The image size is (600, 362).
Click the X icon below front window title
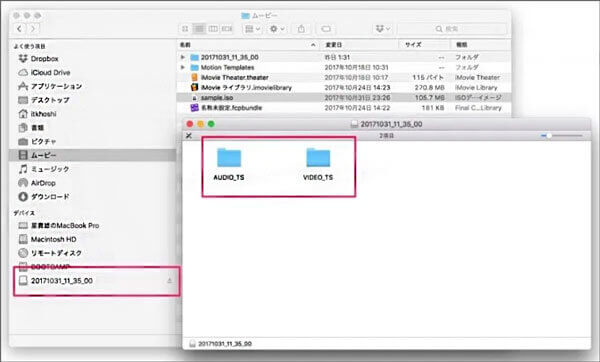(x=189, y=135)
